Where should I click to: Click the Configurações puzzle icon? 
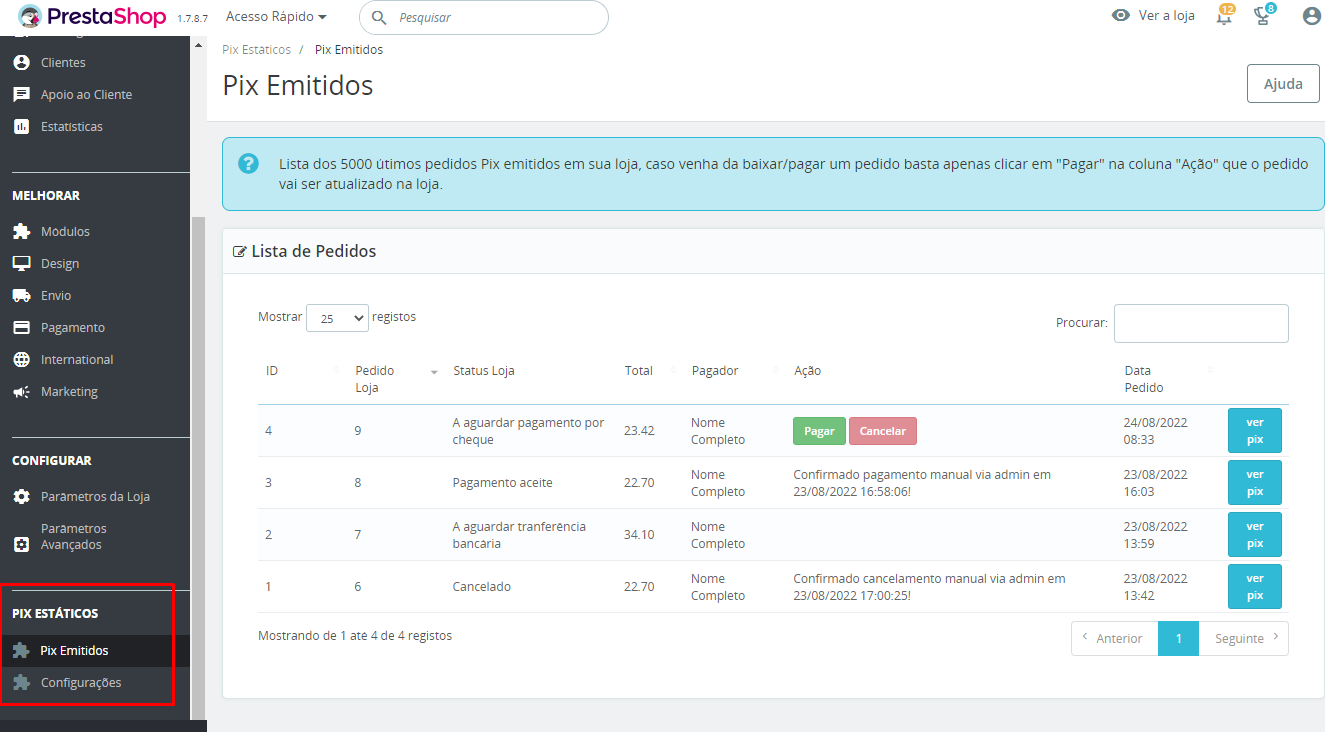[x=21, y=682]
